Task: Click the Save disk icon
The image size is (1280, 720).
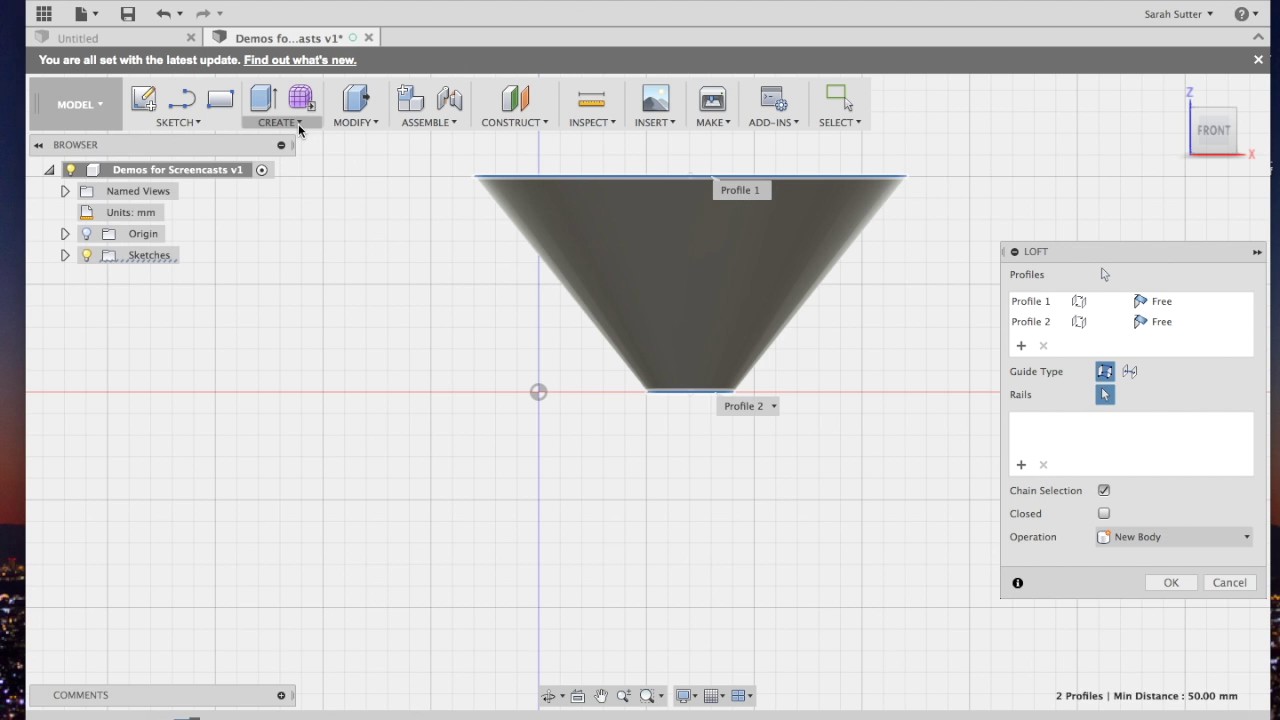Action: click(x=127, y=14)
